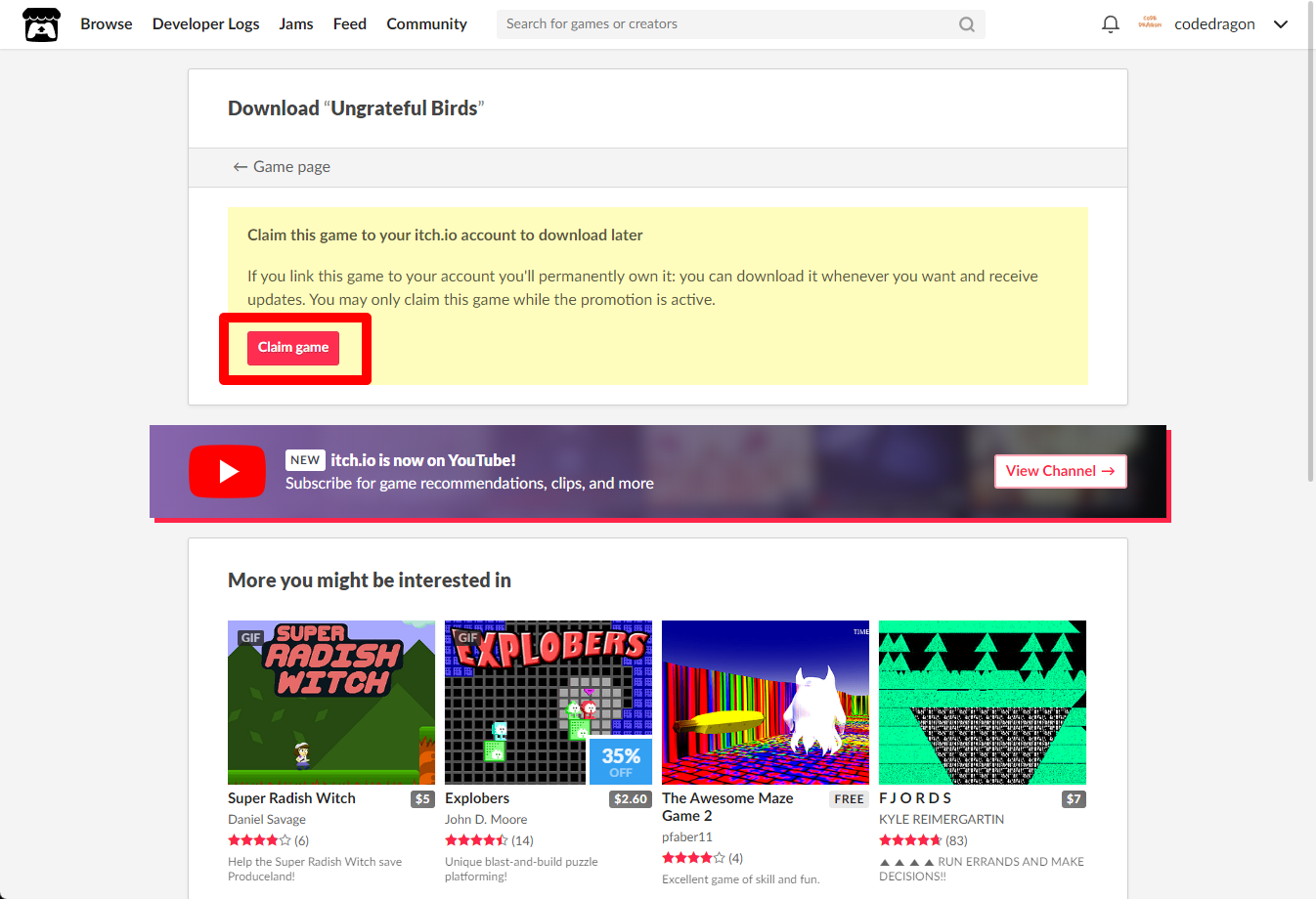Image resolution: width=1316 pixels, height=899 pixels.
Task: Open The Awesome Maze Game 2 title
Action: [x=727, y=807]
